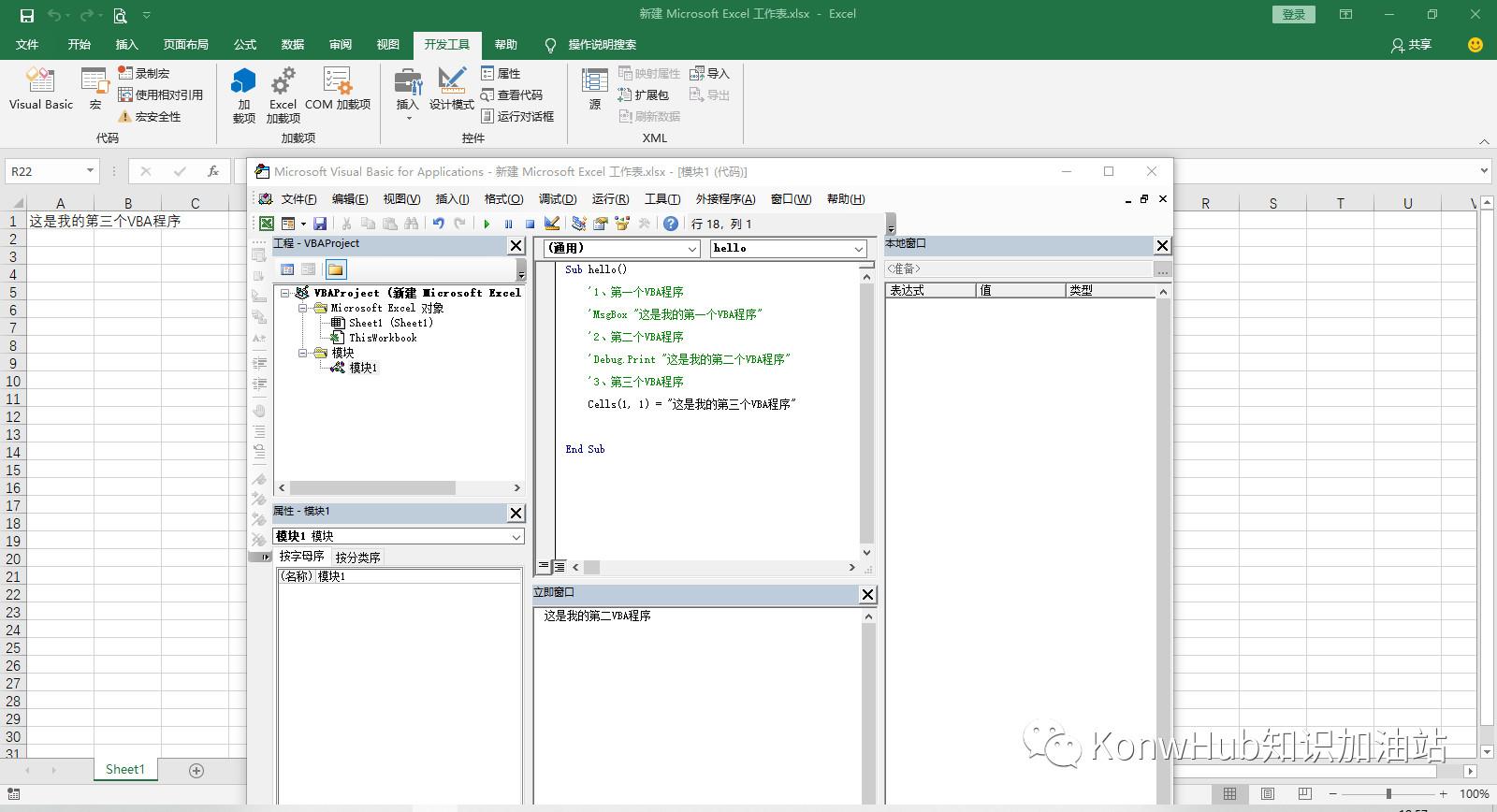Open Visual Basic editor from the Excel ribbon

(x=40, y=90)
